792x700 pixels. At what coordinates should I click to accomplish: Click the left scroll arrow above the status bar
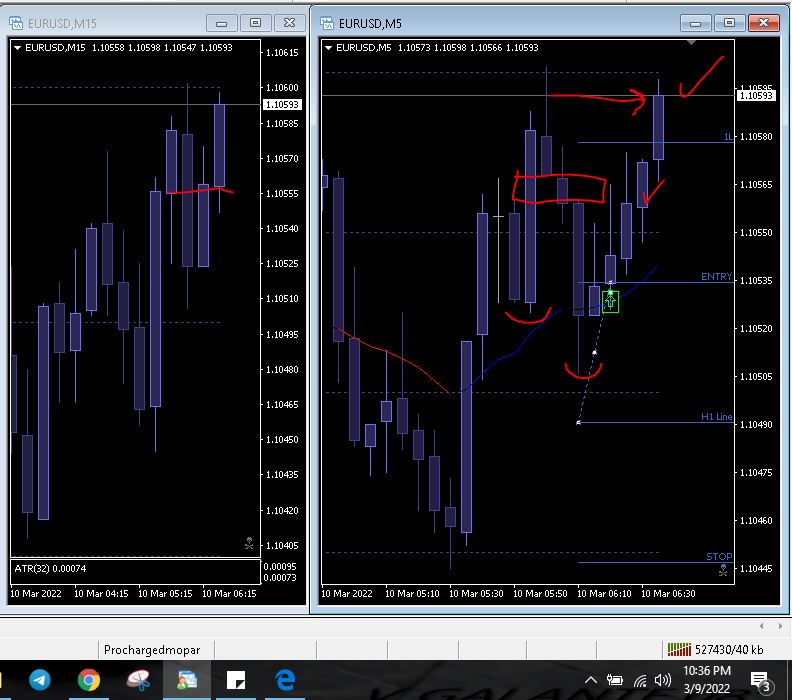tap(762, 626)
